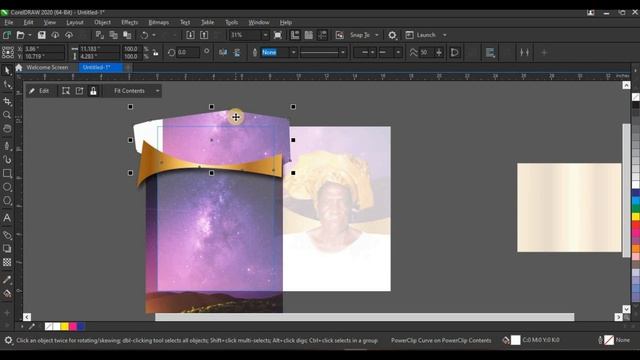Screen dimensions: 640x360
Task: Select the Polygon tool
Action: tap(7, 201)
